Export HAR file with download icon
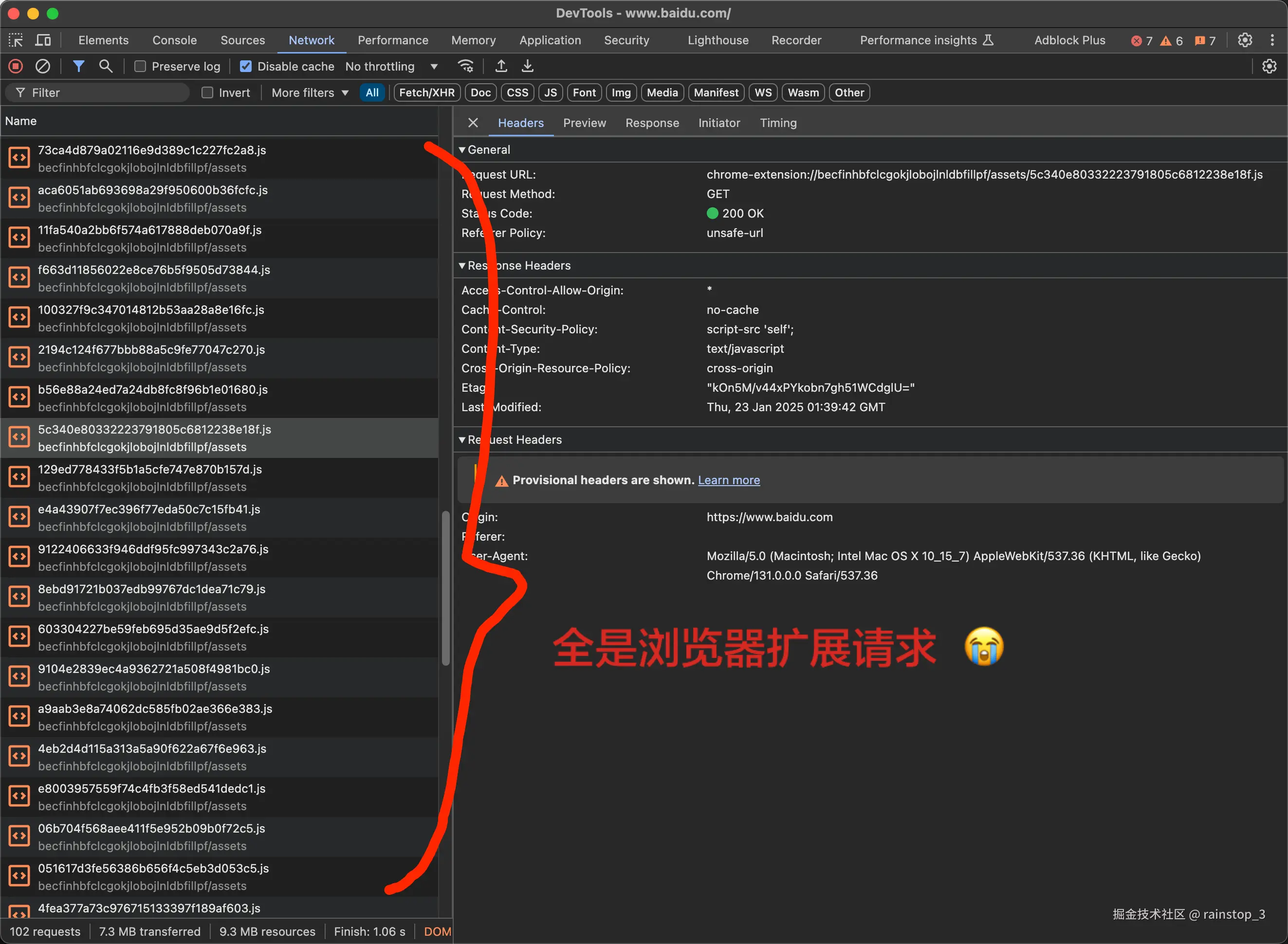Viewport: 1288px width, 944px height. (527, 66)
